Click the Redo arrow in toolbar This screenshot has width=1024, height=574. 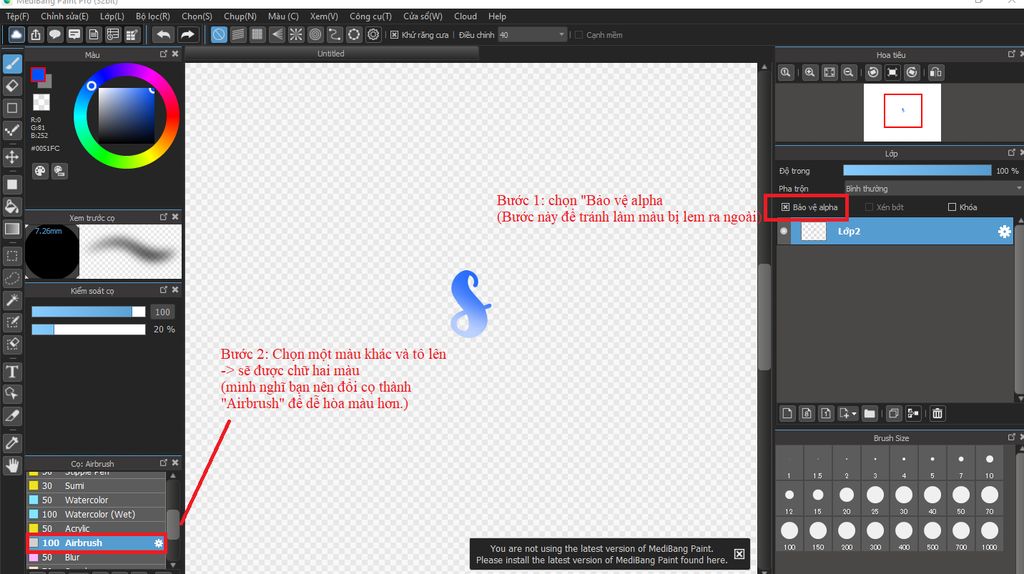(x=187, y=35)
